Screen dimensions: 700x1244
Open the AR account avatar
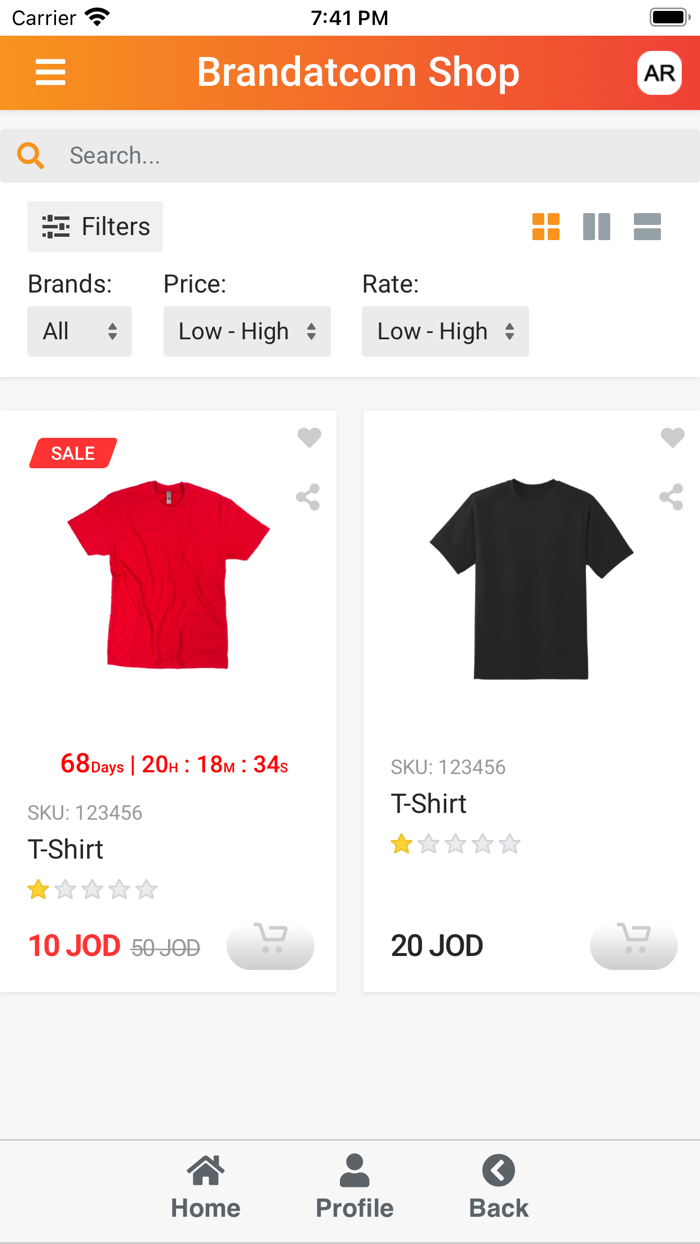(659, 72)
